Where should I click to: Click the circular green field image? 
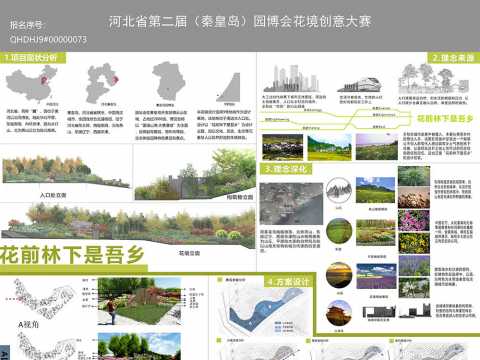click(339, 231)
